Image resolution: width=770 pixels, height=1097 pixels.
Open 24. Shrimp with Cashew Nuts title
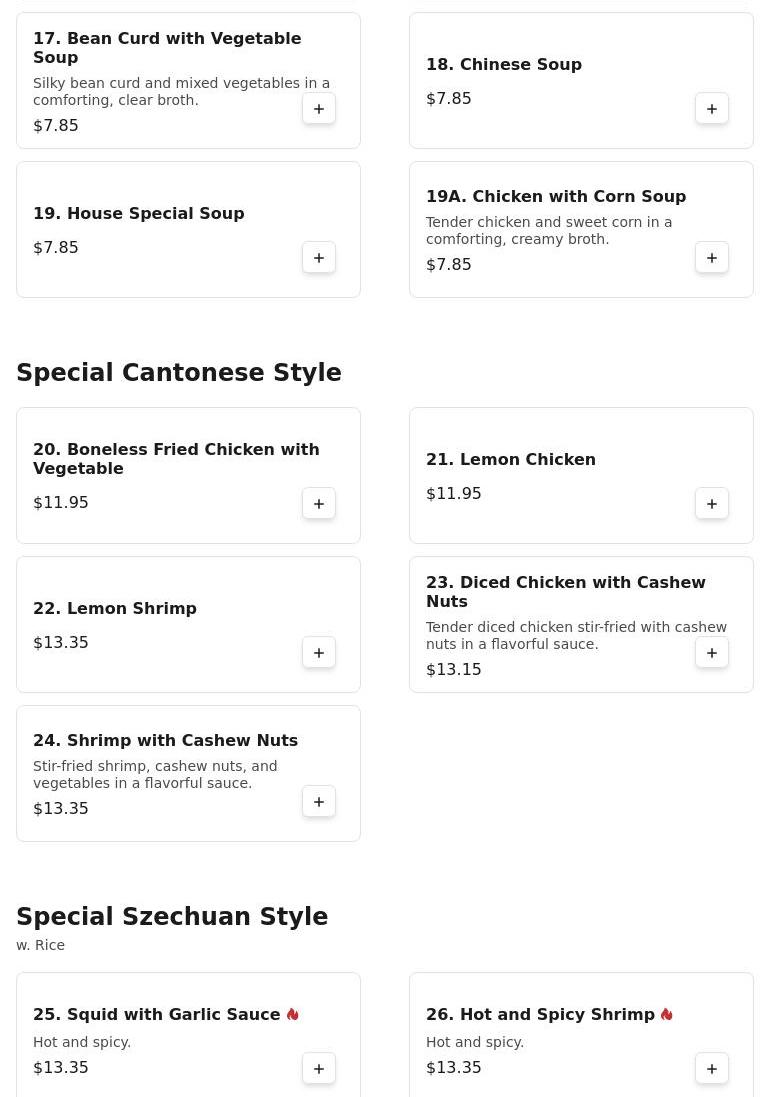[165, 740]
